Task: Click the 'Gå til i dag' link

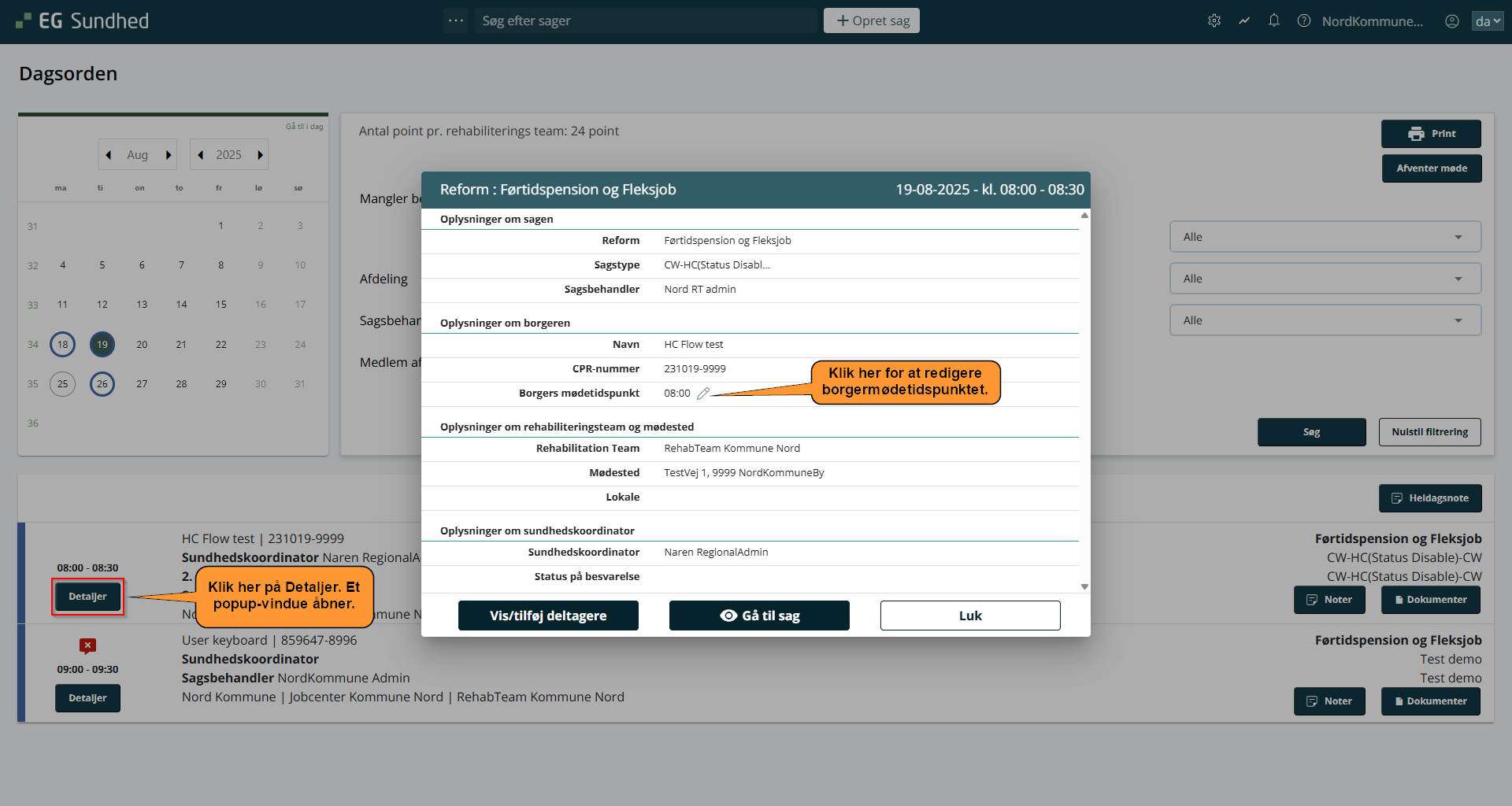Action: pyautogui.click(x=304, y=127)
